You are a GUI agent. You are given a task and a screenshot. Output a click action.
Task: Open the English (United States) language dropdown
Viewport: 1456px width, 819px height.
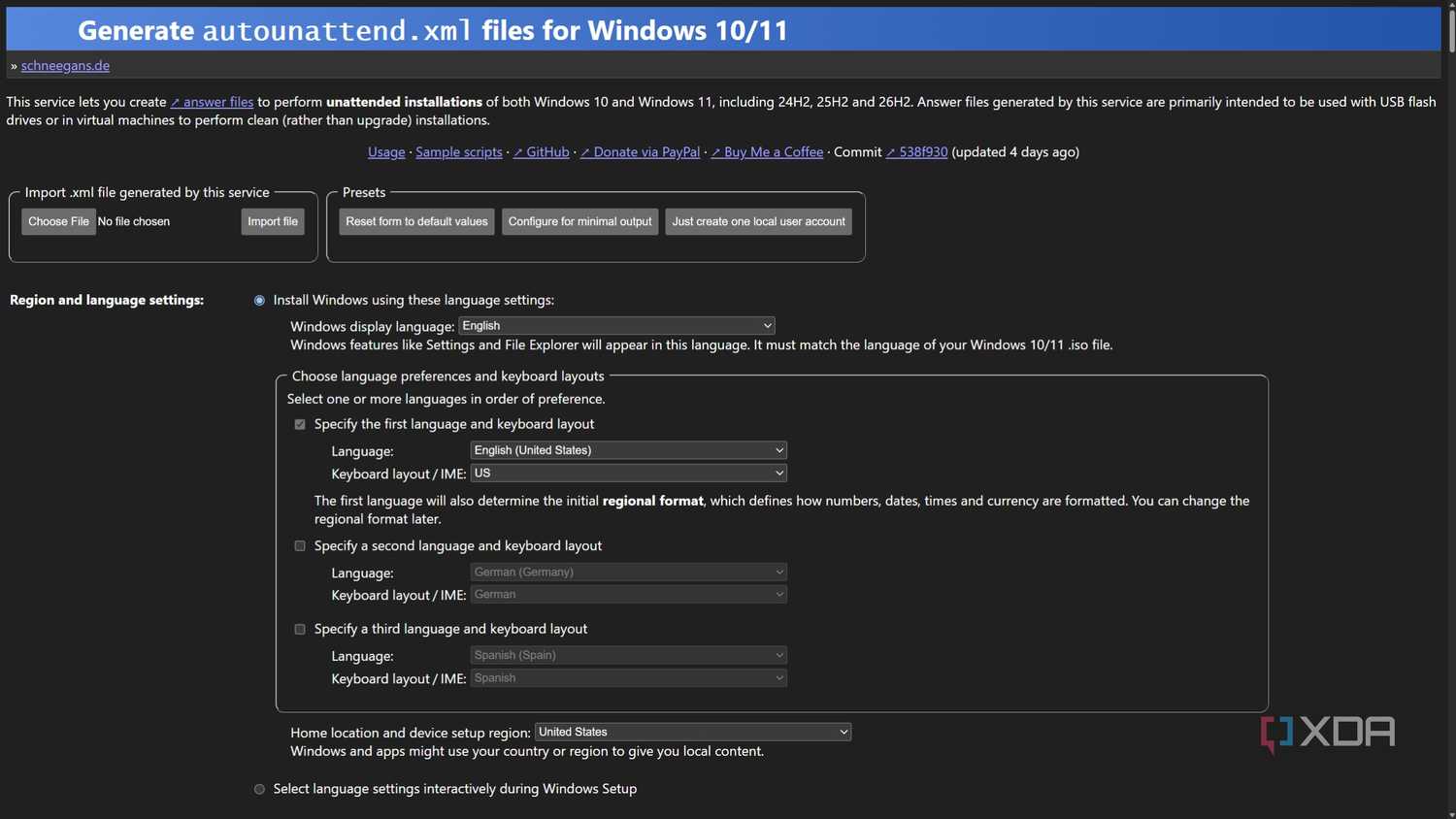pyautogui.click(x=628, y=450)
